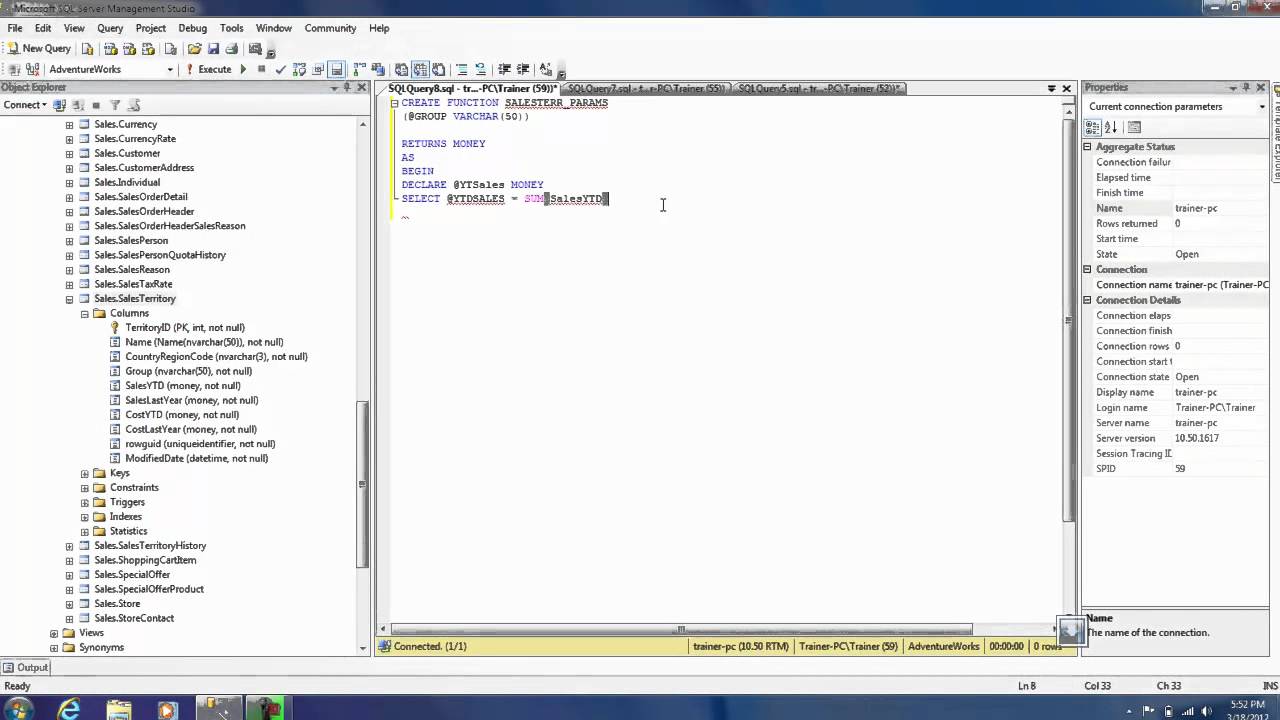The height and width of the screenshot is (720, 1280).
Task: Open the Community menu
Action: pyautogui.click(x=330, y=28)
